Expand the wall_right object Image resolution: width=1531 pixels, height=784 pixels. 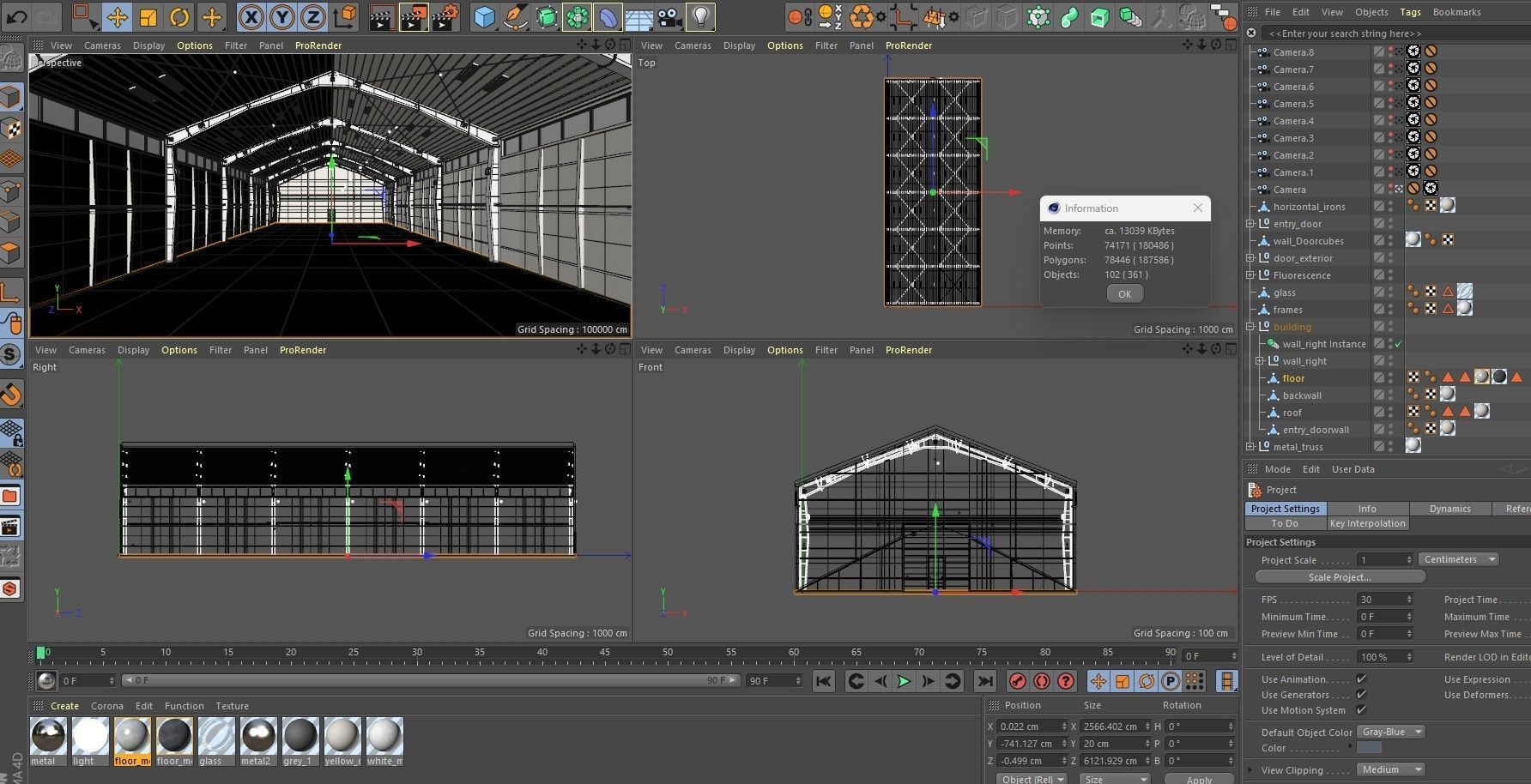point(1261,361)
